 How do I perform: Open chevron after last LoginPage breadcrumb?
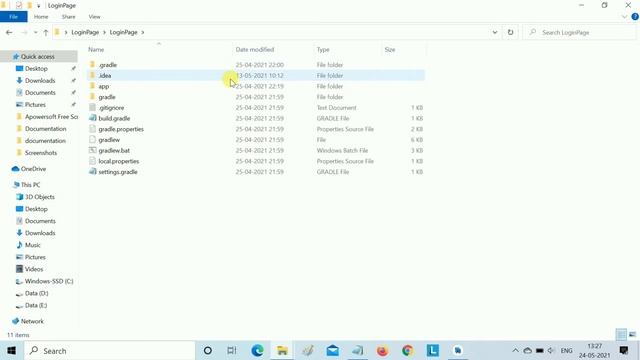[143, 32]
